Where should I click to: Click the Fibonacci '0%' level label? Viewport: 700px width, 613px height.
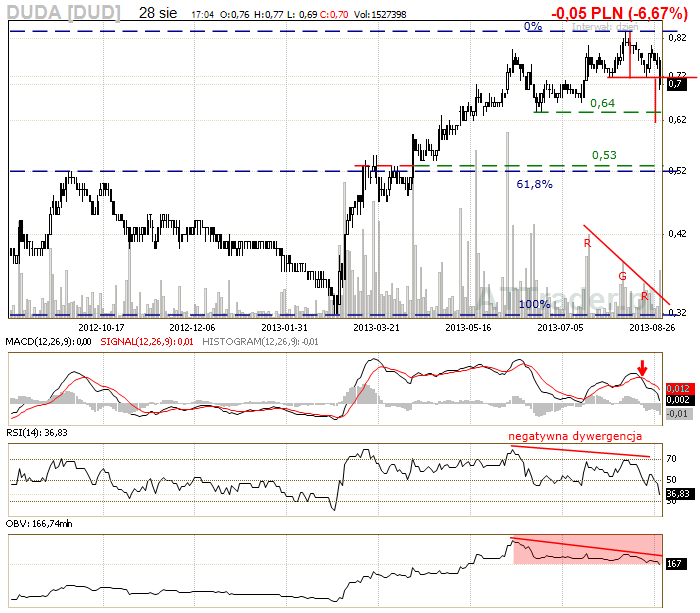click(533, 26)
